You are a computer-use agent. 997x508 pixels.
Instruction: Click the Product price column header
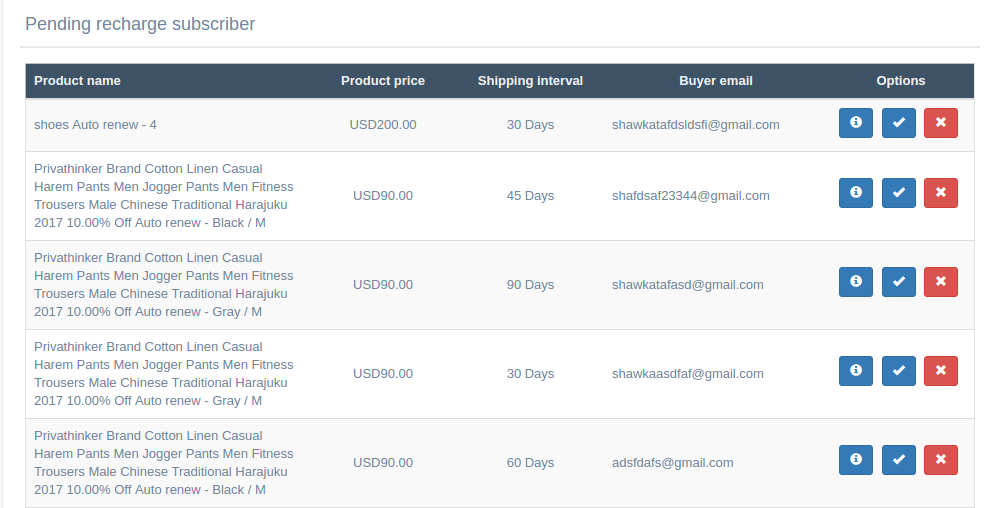pyautogui.click(x=383, y=81)
